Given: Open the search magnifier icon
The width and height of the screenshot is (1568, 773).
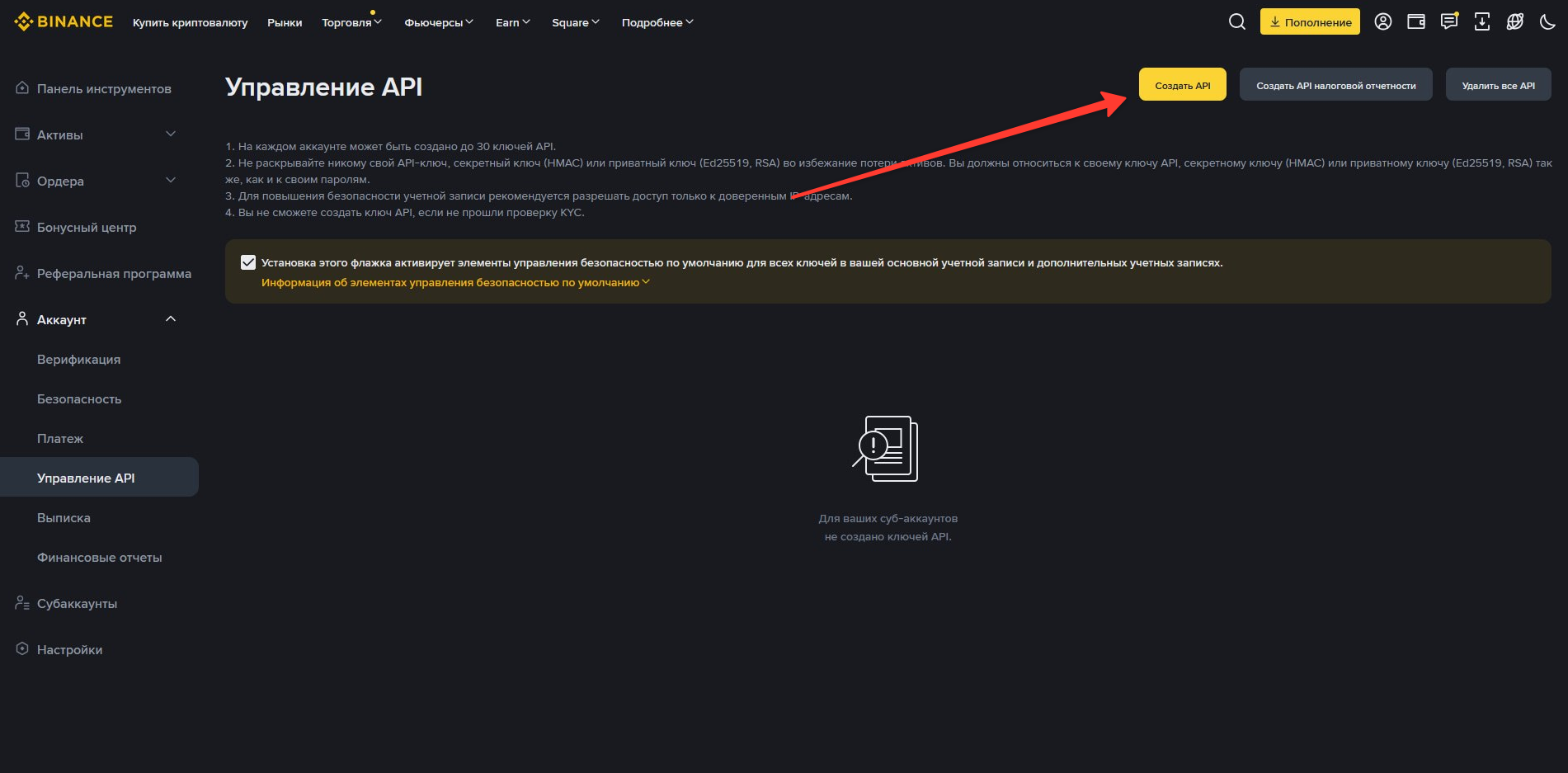Looking at the screenshot, I should 1236,21.
